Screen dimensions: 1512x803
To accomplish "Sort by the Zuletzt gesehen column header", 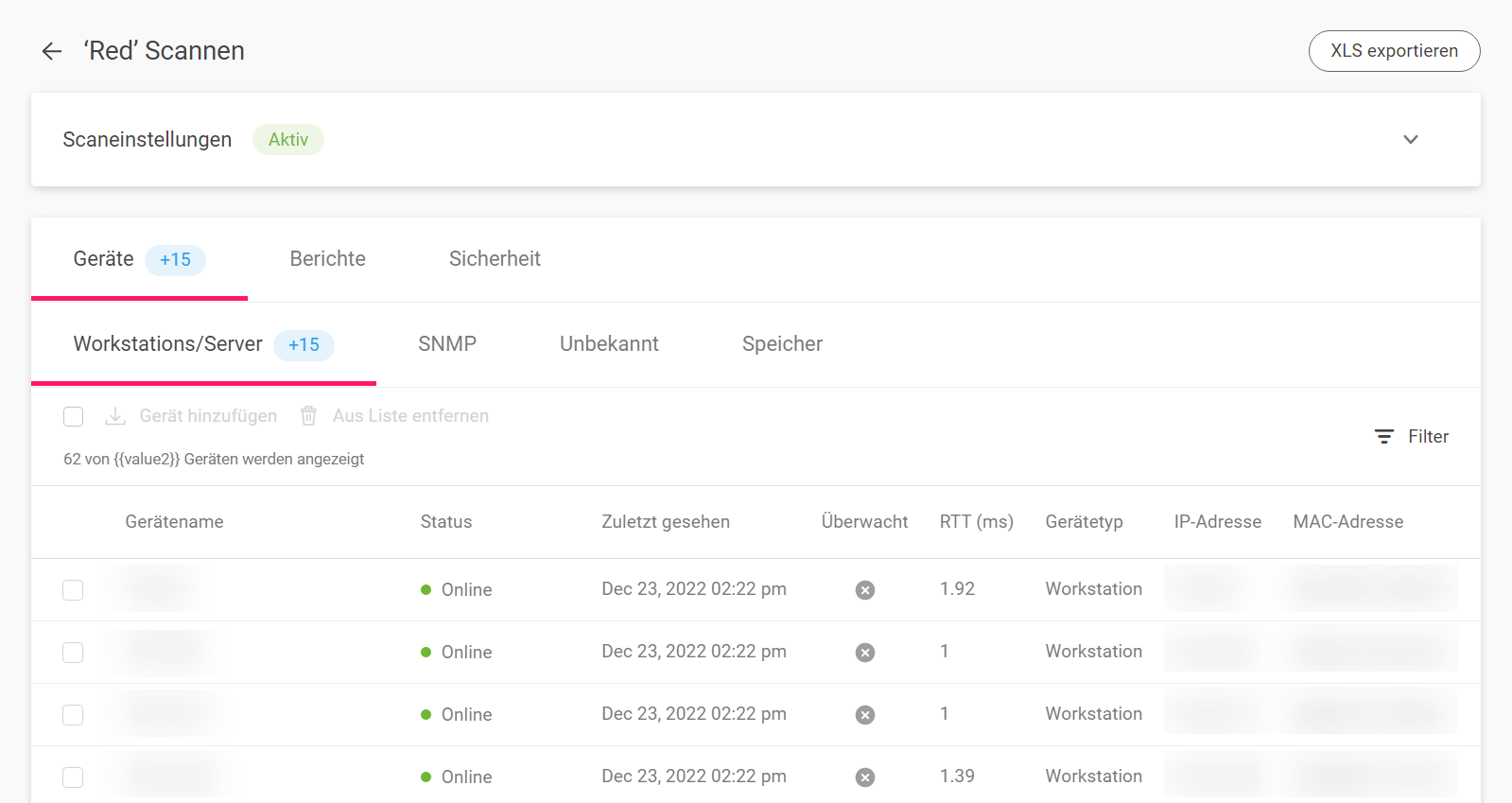I will point(665,522).
